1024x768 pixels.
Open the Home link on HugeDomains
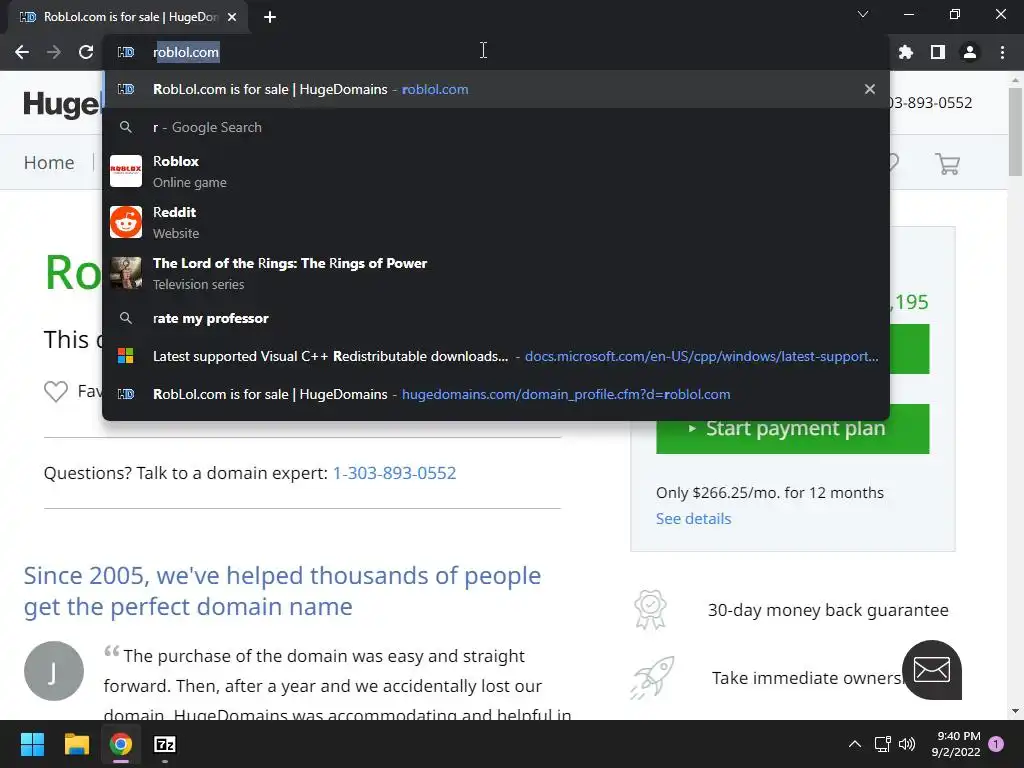pyautogui.click(x=49, y=162)
